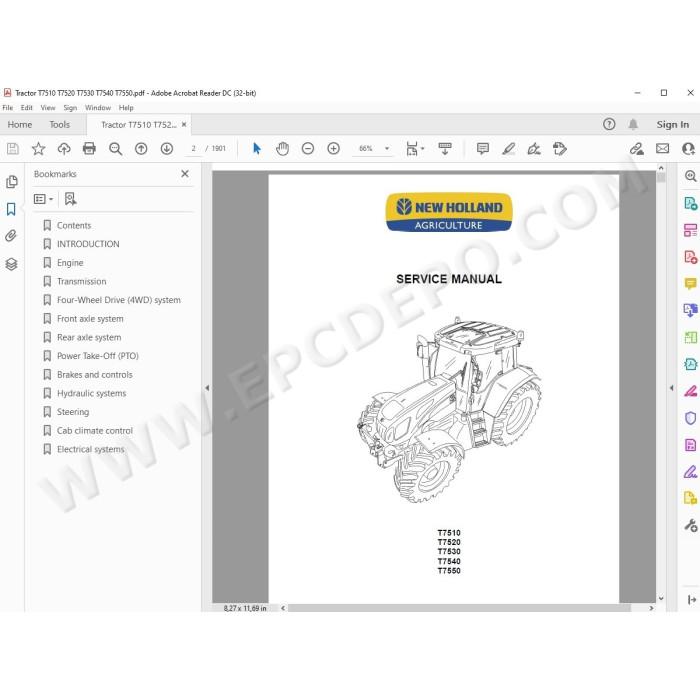700x700 pixels.
Task: Open More Tools wrench icon
Action: [690, 525]
